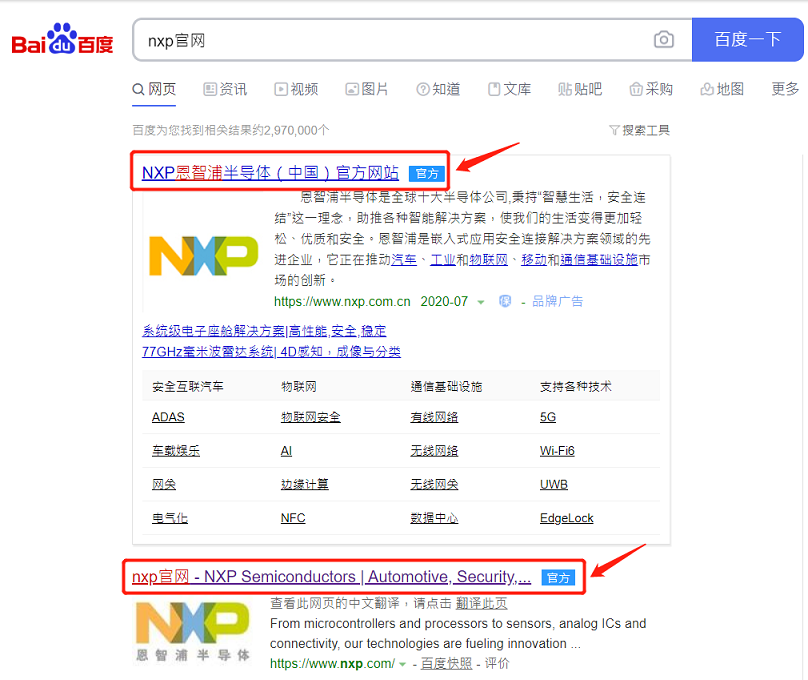Click the 移动 link in description
Viewport: 808px width, 680px height.
click(534, 260)
